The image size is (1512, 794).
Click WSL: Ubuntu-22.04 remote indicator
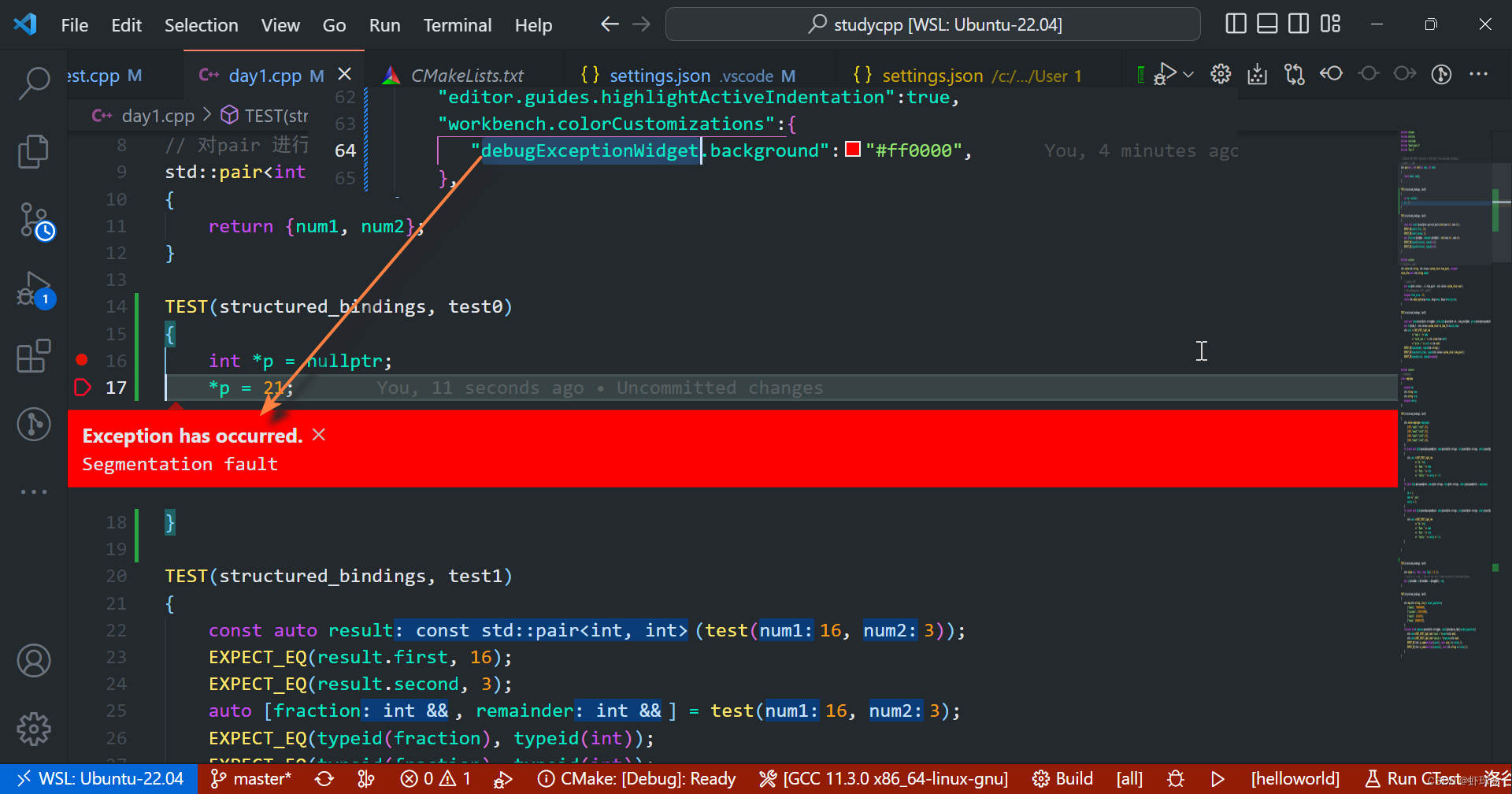101,779
